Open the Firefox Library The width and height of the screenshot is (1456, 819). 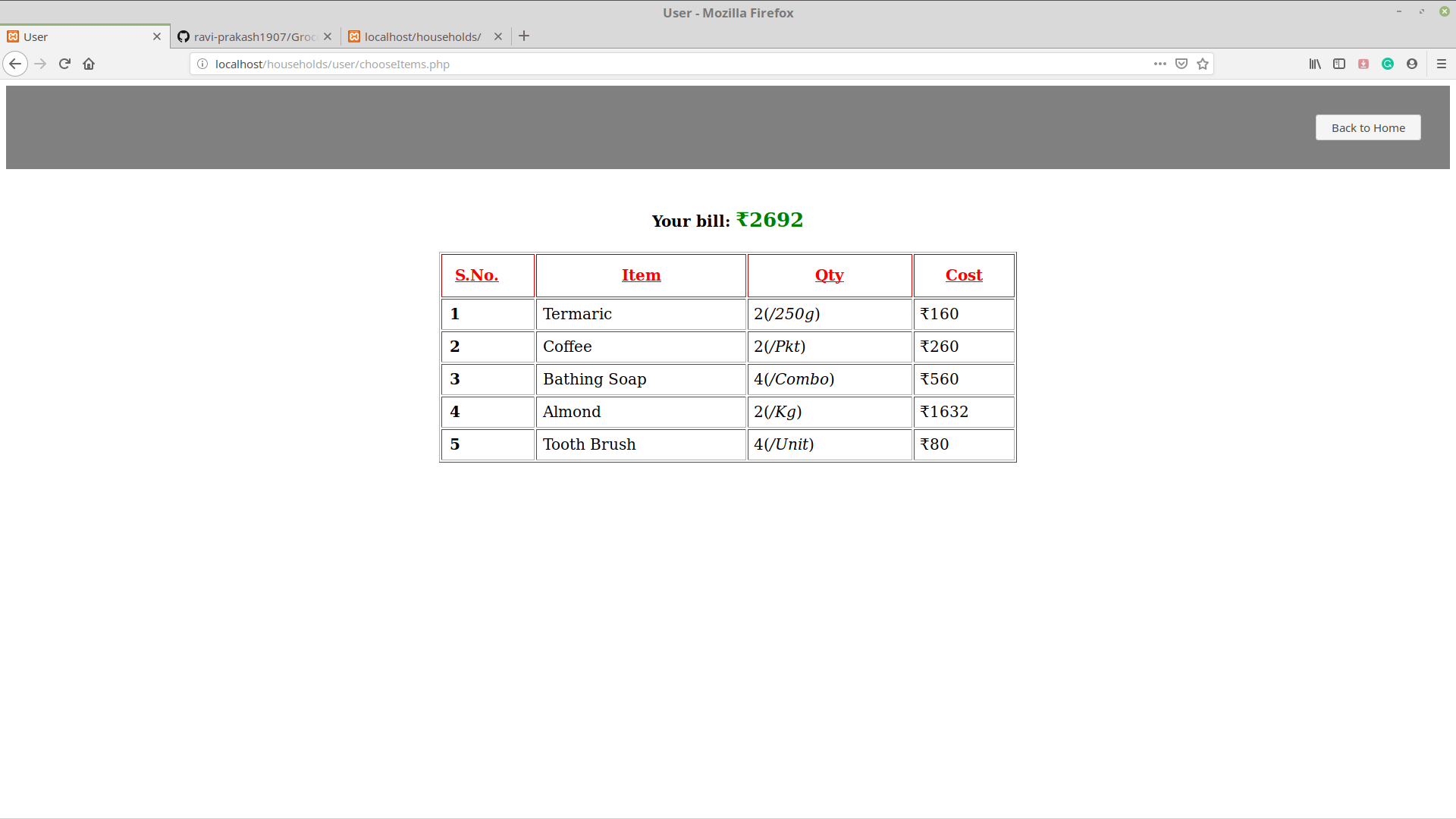(x=1315, y=64)
